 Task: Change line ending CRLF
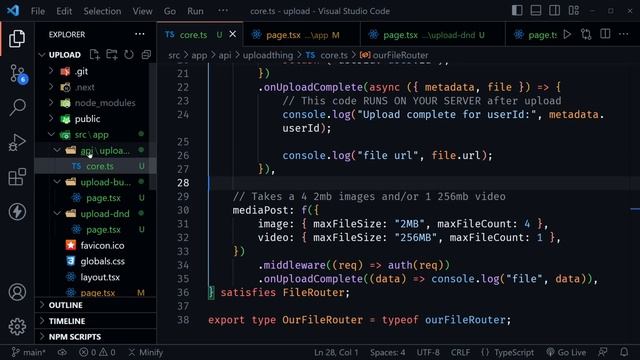tap(460, 352)
